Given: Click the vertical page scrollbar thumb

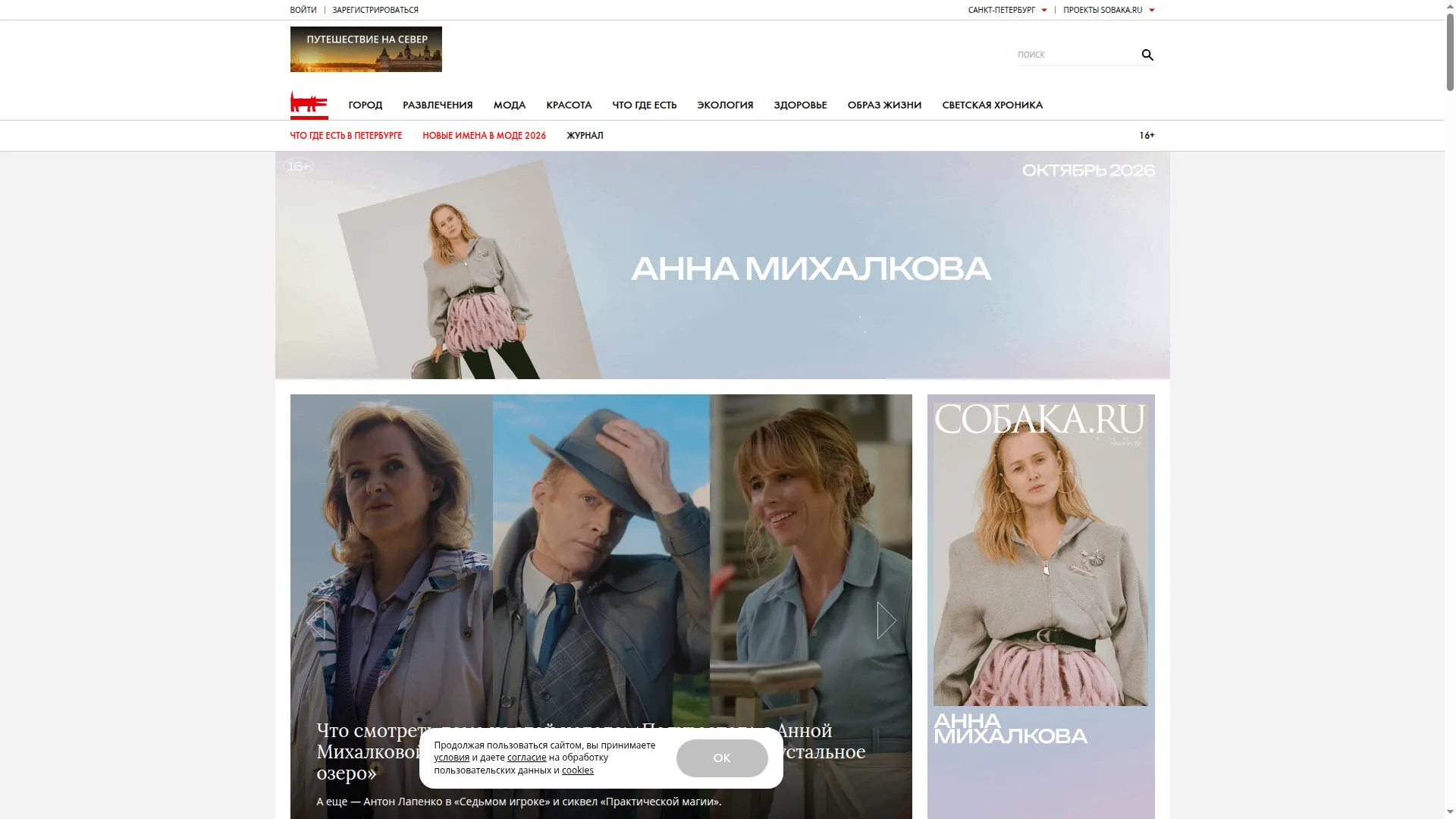Looking at the screenshot, I should click(x=1450, y=52).
